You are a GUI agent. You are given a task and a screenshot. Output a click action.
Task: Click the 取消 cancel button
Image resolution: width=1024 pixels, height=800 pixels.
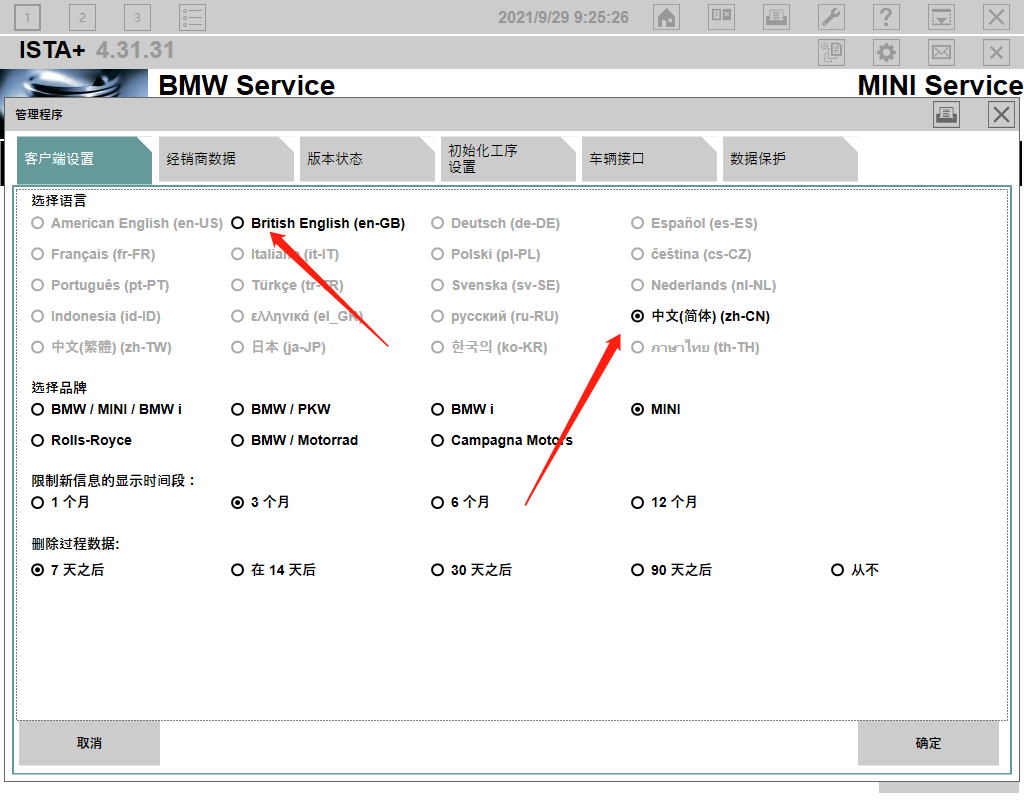(x=89, y=743)
